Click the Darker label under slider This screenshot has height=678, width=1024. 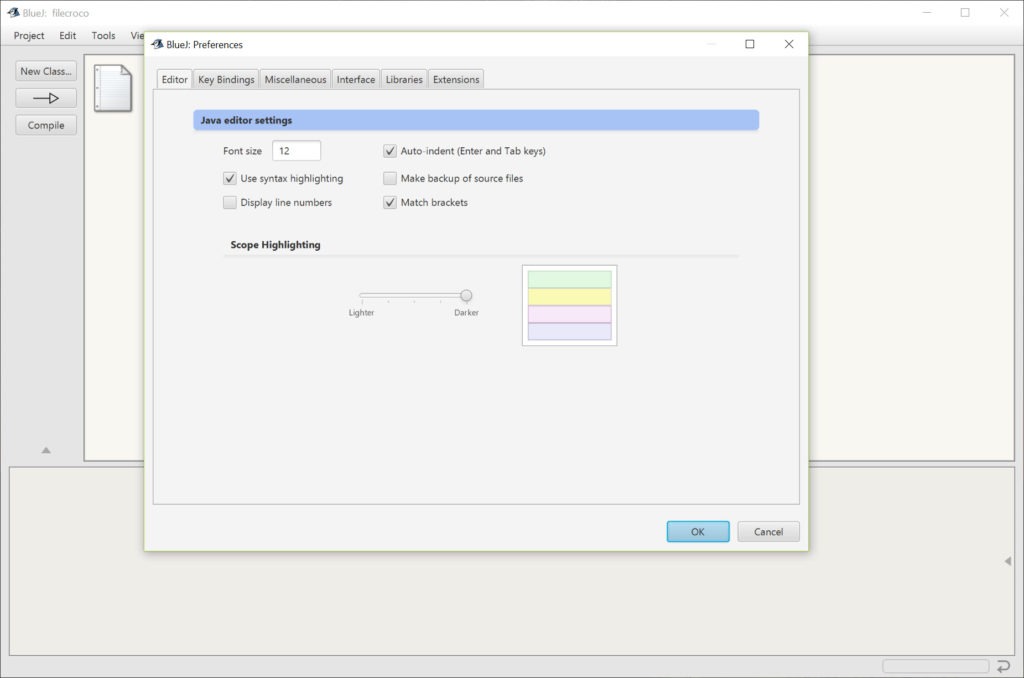466,313
